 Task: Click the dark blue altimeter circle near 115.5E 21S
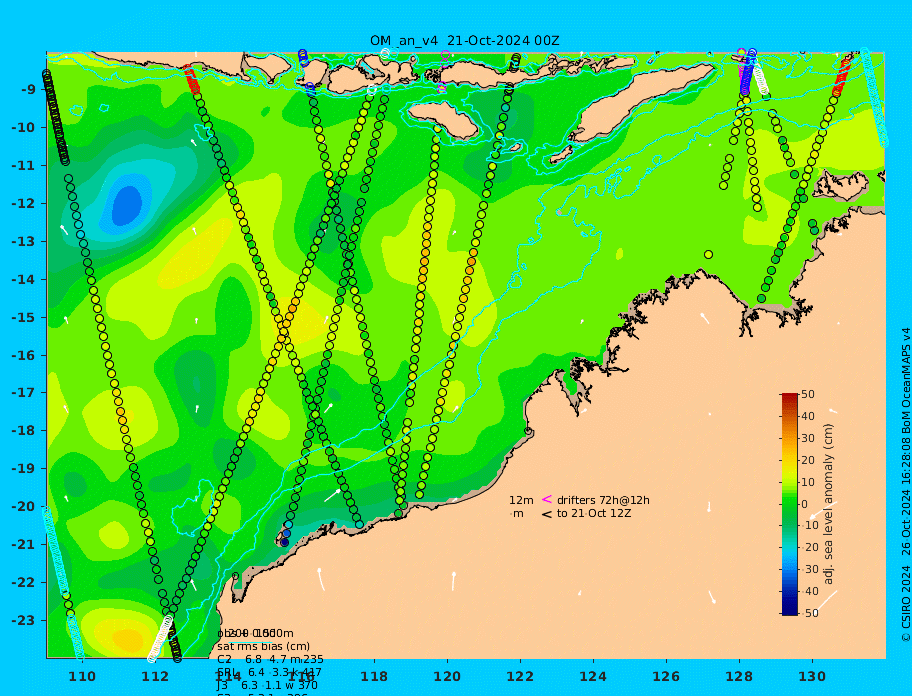(284, 542)
